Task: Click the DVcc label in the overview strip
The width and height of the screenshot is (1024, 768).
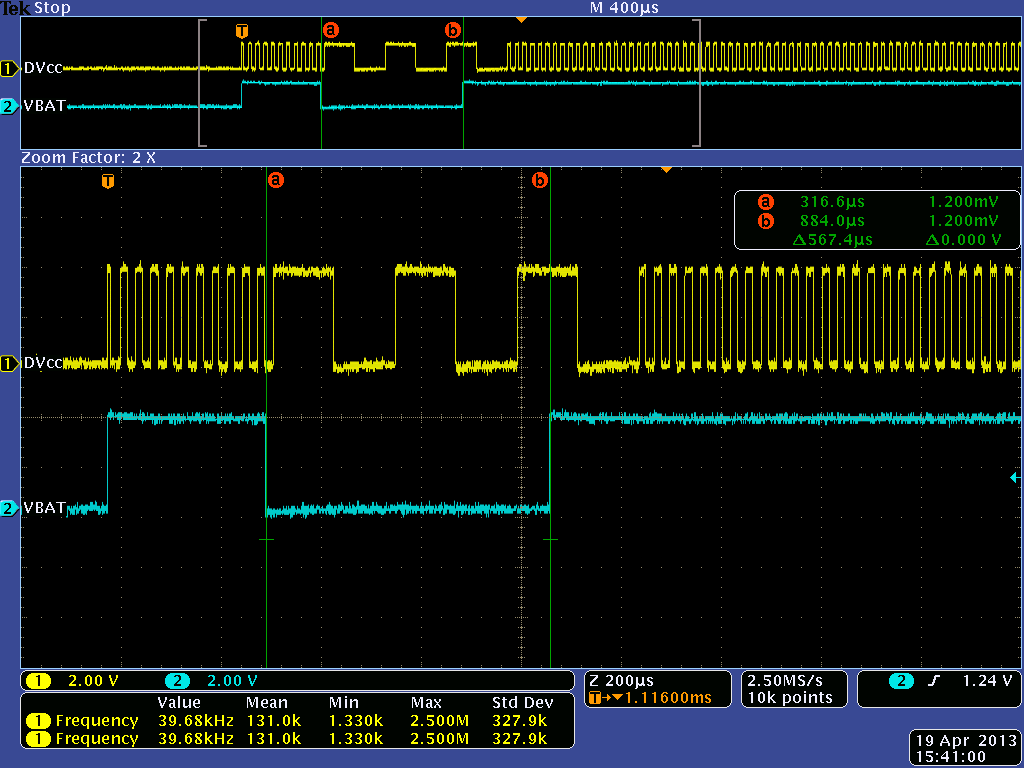Action: coord(43,68)
